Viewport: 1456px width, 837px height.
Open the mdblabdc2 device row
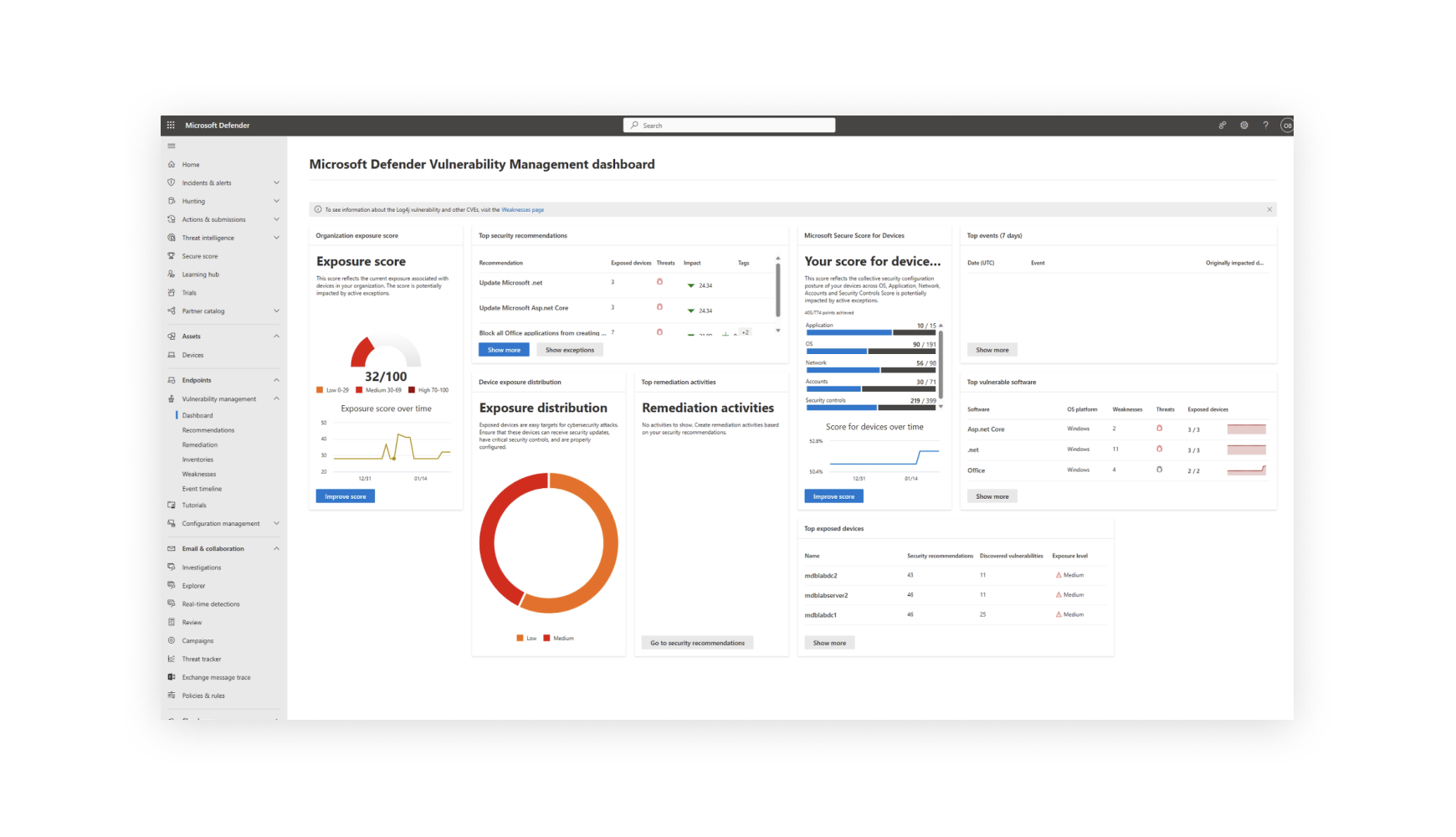click(x=956, y=575)
